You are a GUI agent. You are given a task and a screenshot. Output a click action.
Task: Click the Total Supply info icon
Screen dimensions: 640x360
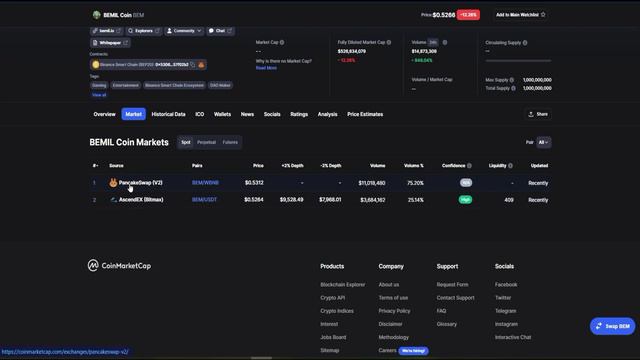pos(513,88)
